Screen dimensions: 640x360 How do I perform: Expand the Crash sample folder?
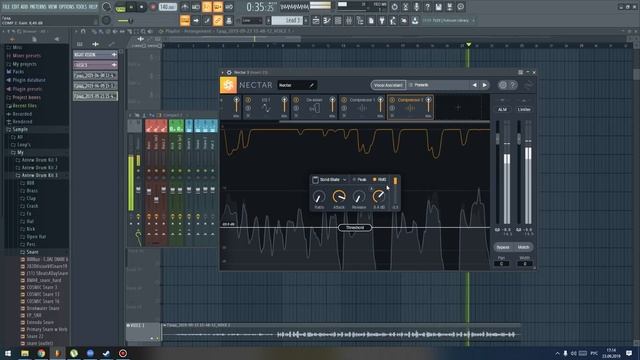tap(32, 206)
